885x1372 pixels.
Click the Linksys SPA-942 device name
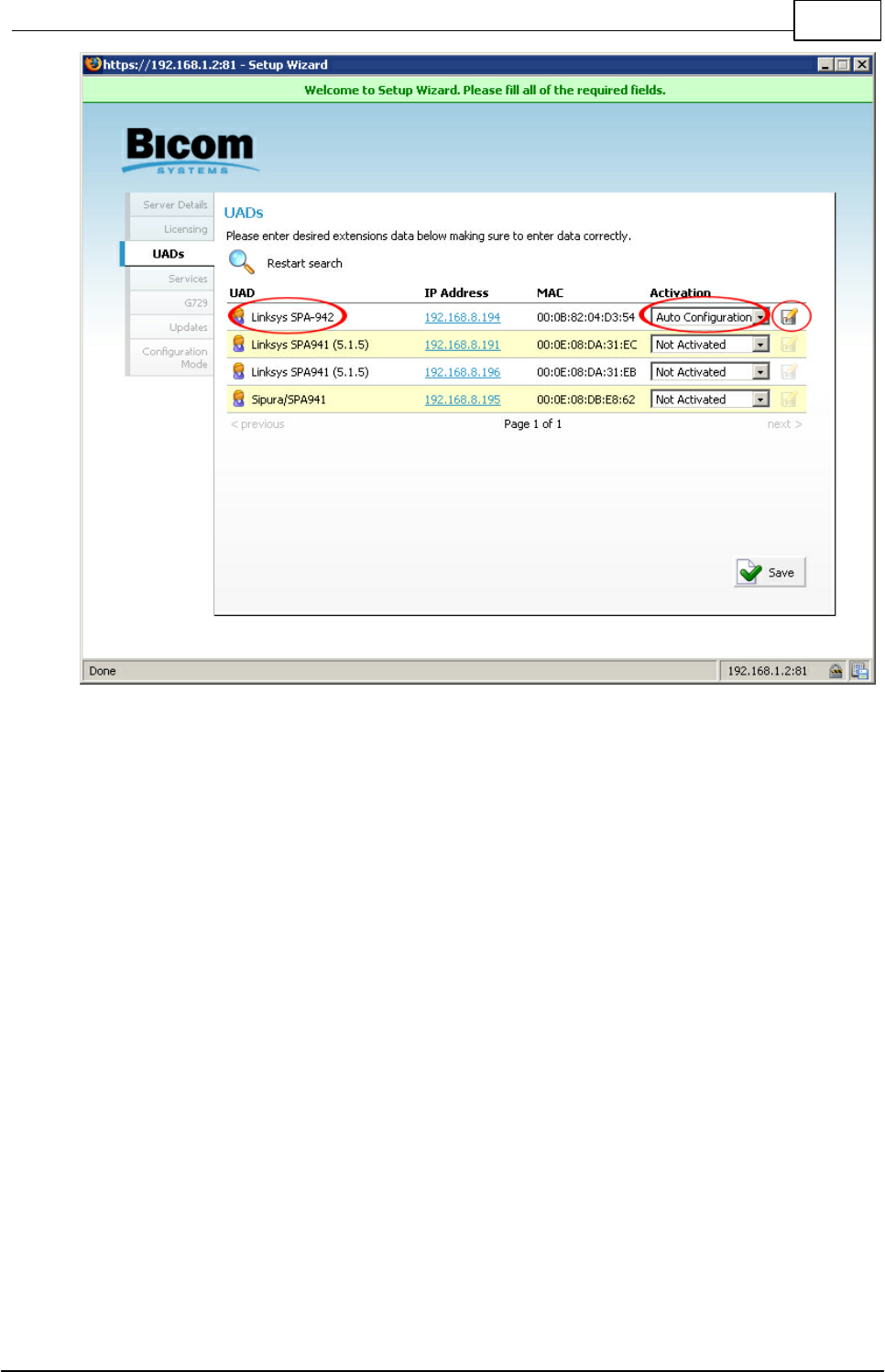(x=293, y=317)
